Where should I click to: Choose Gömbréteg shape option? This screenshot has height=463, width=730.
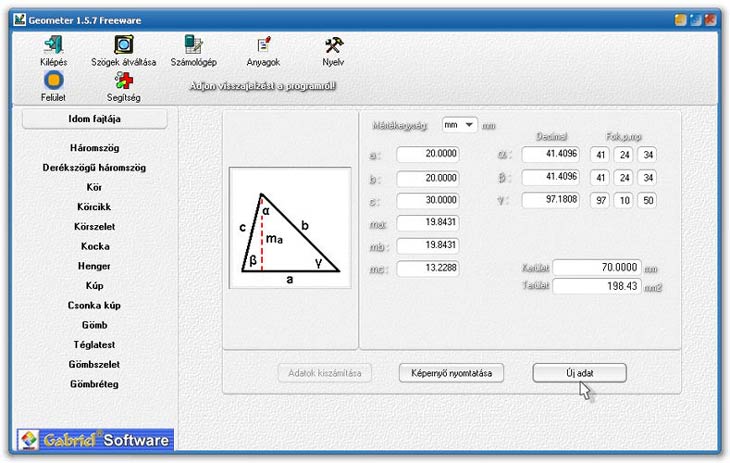click(x=95, y=384)
